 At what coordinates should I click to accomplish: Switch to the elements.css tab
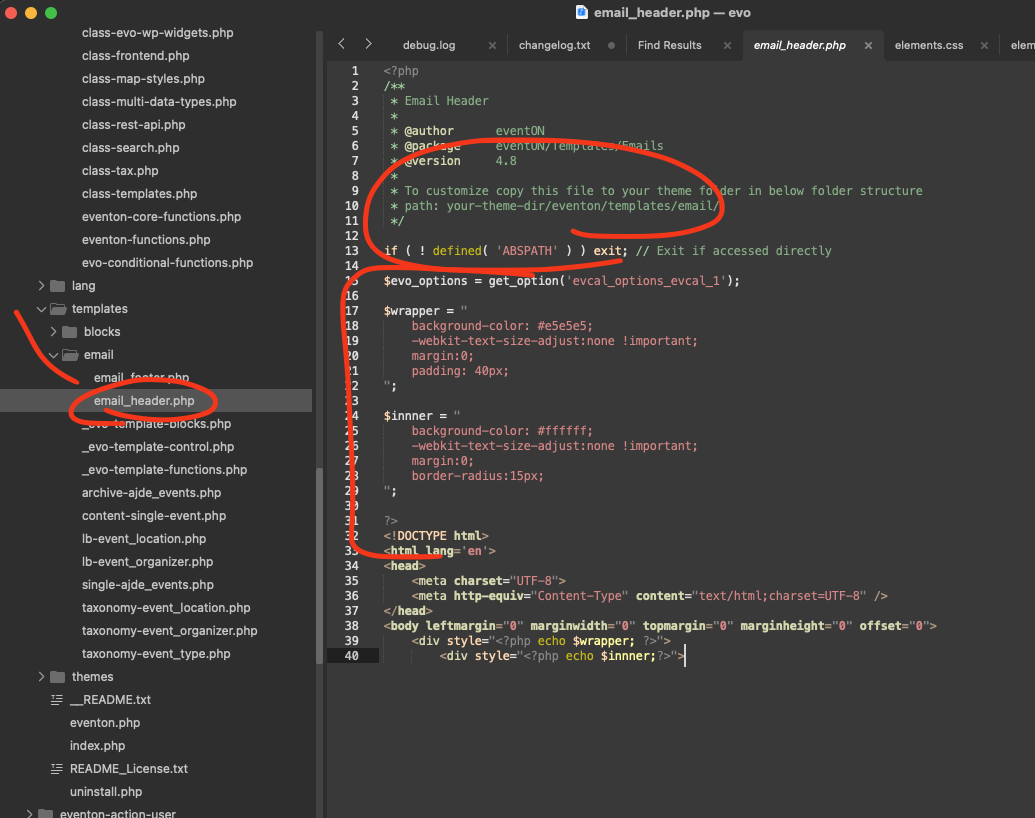tap(929, 46)
